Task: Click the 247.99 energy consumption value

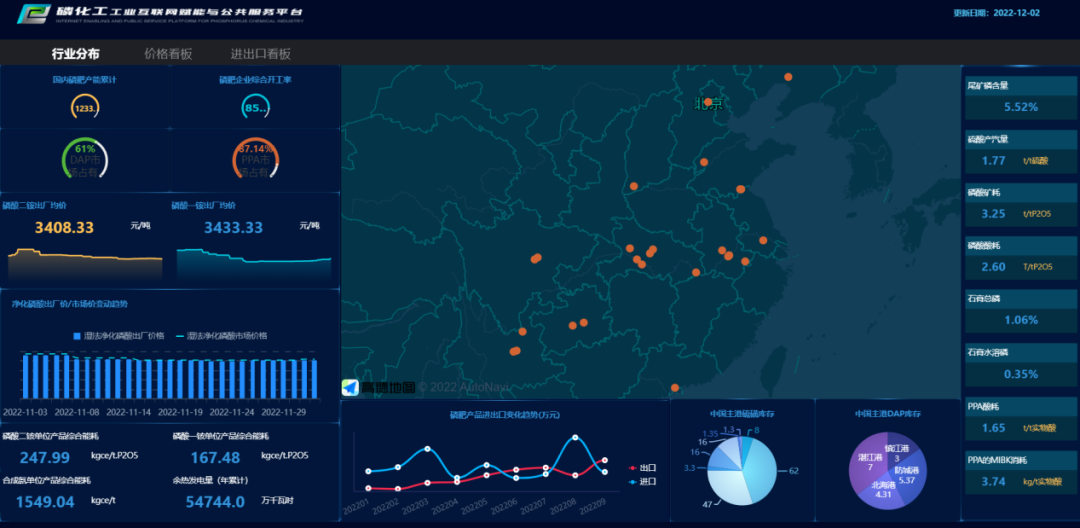Action: [x=45, y=458]
